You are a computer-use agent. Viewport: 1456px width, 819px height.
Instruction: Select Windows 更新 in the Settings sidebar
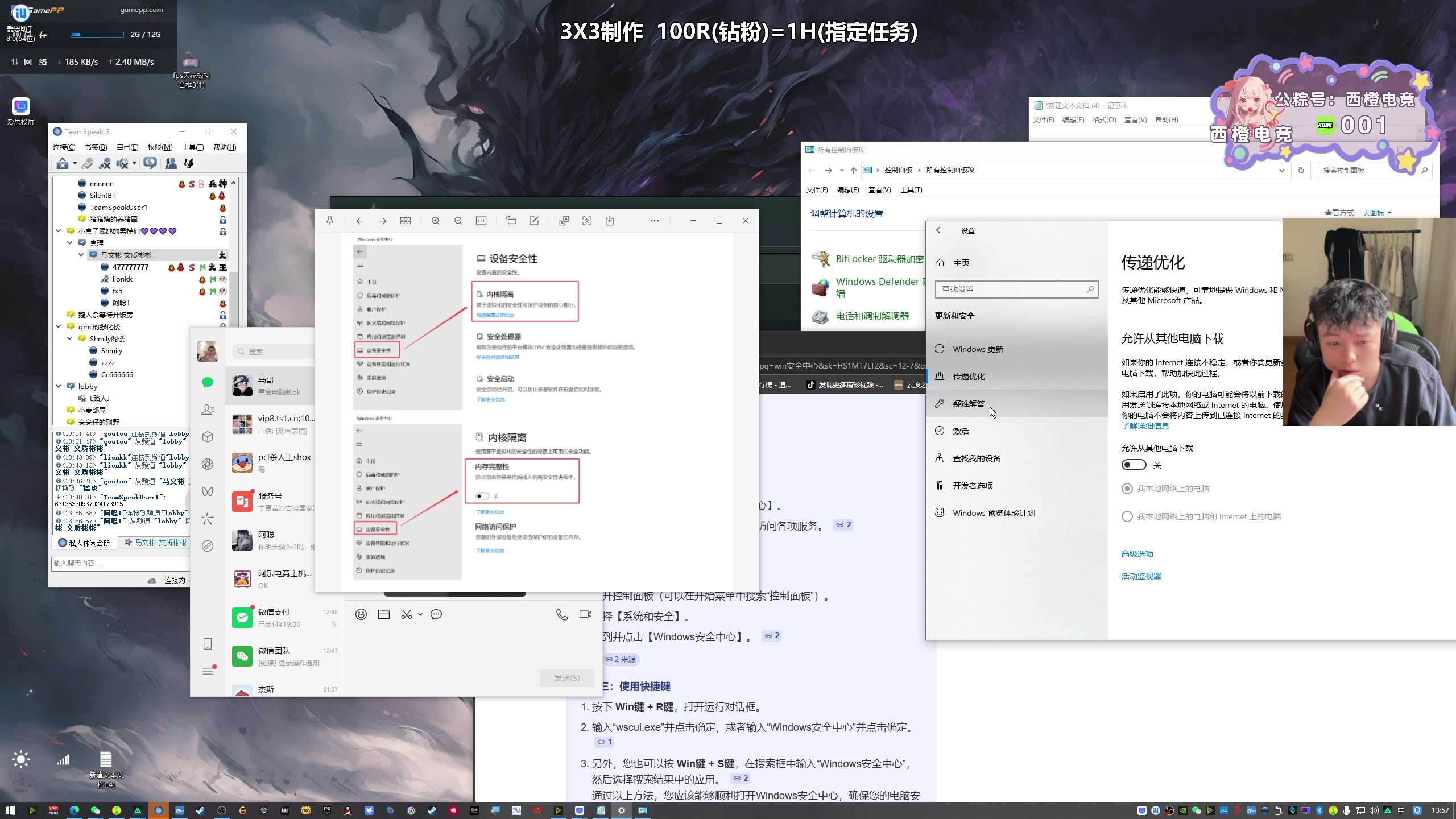[x=1016, y=349]
